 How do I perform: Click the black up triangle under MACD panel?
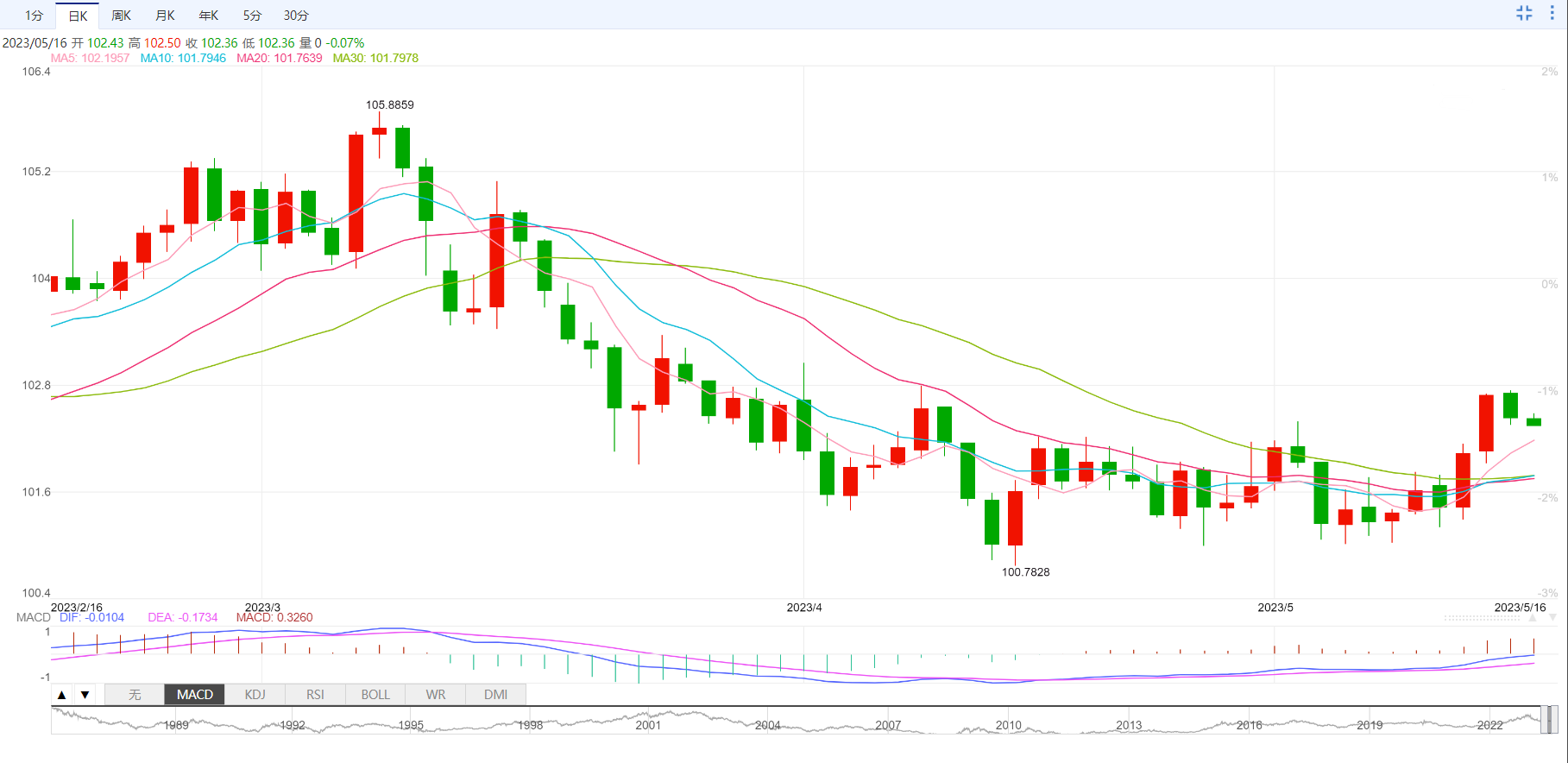pyautogui.click(x=62, y=695)
